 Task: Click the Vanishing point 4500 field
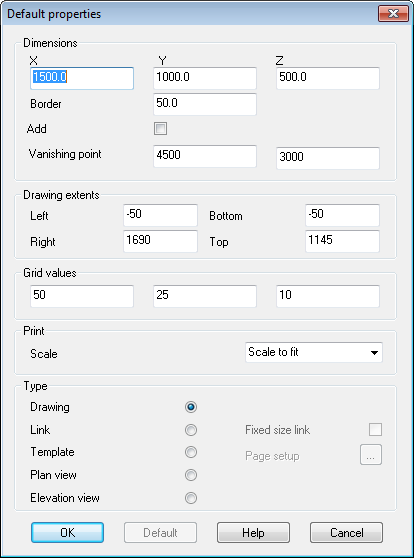point(205,156)
